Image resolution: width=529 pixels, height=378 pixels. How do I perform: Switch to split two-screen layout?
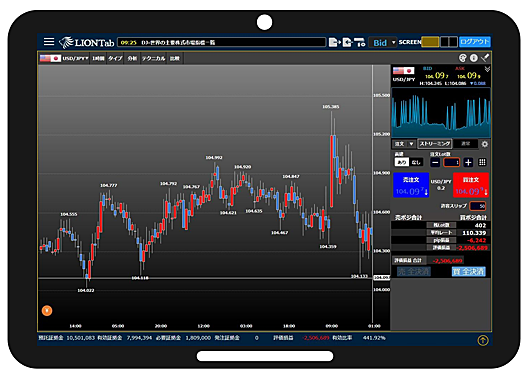(449, 42)
